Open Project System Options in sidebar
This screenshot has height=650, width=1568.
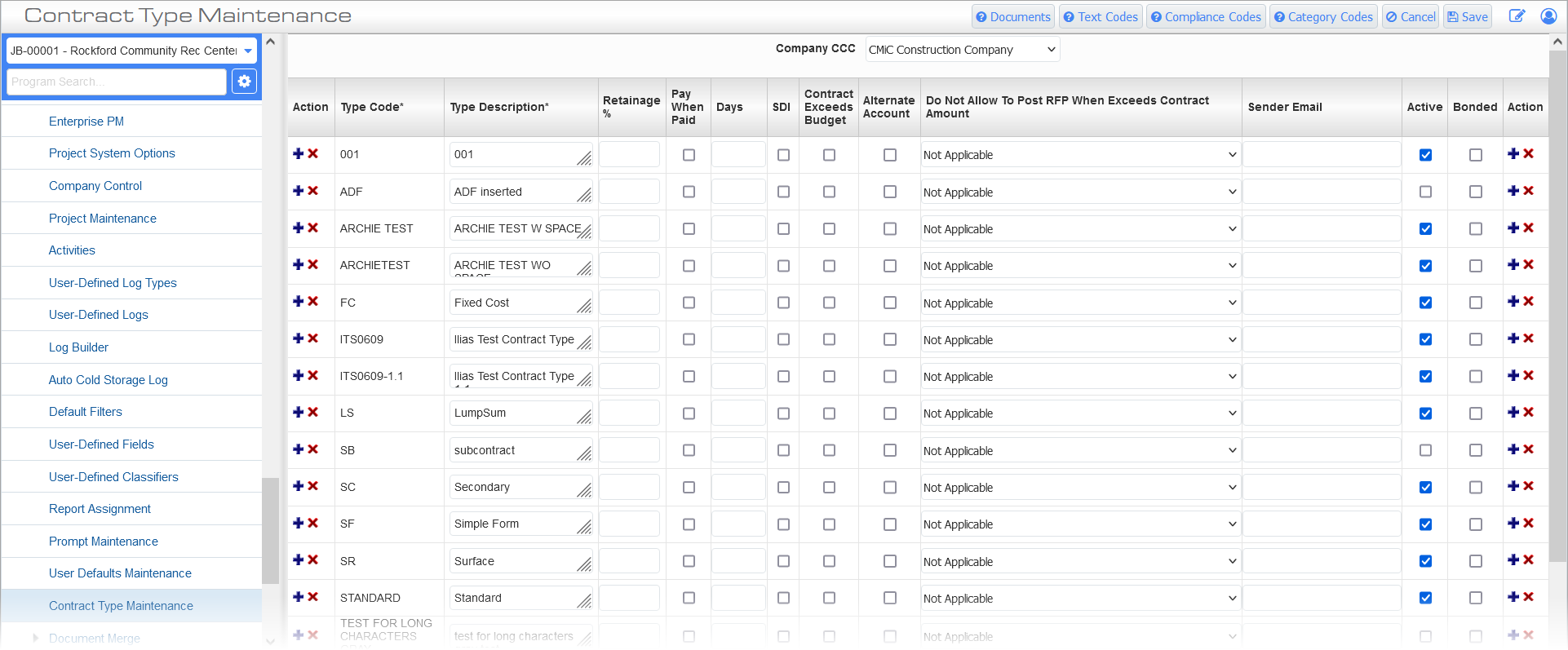pyautogui.click(x=112, y=153)
